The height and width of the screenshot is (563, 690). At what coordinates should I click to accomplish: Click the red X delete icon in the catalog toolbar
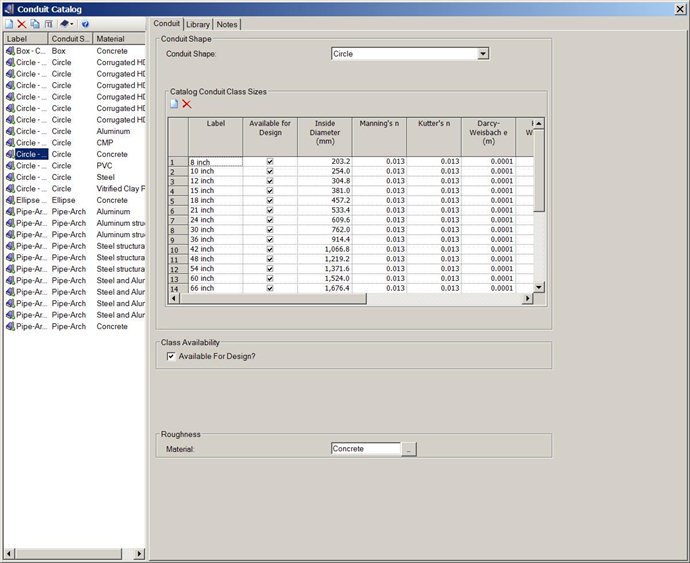tap(22, 24)
